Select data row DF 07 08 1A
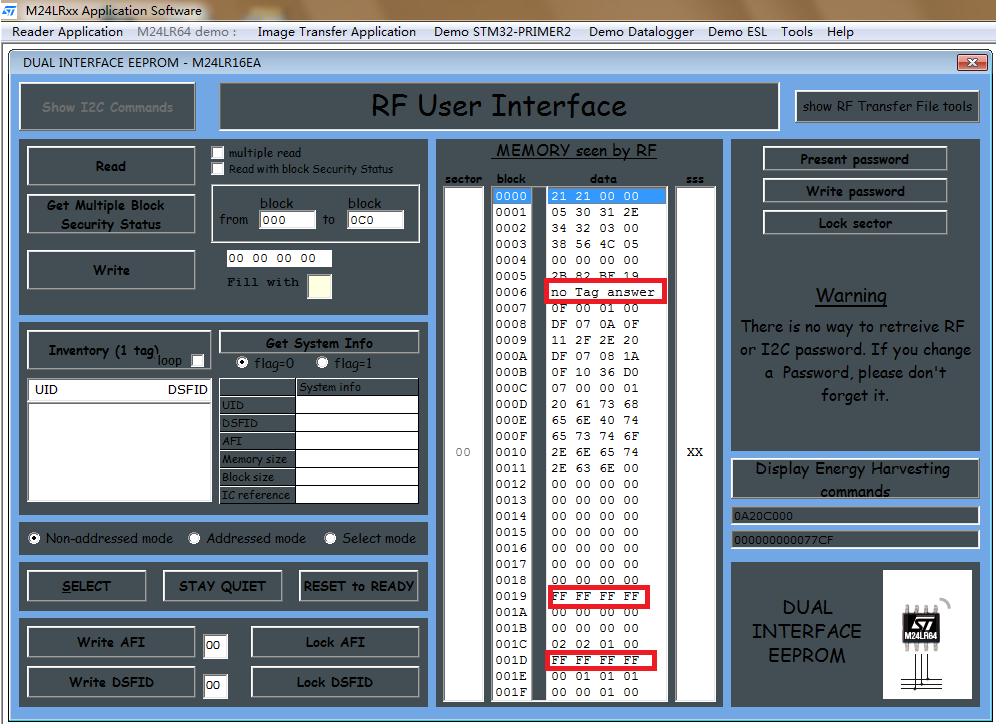This screenshot has width=996, height=724. pos(607,356)
